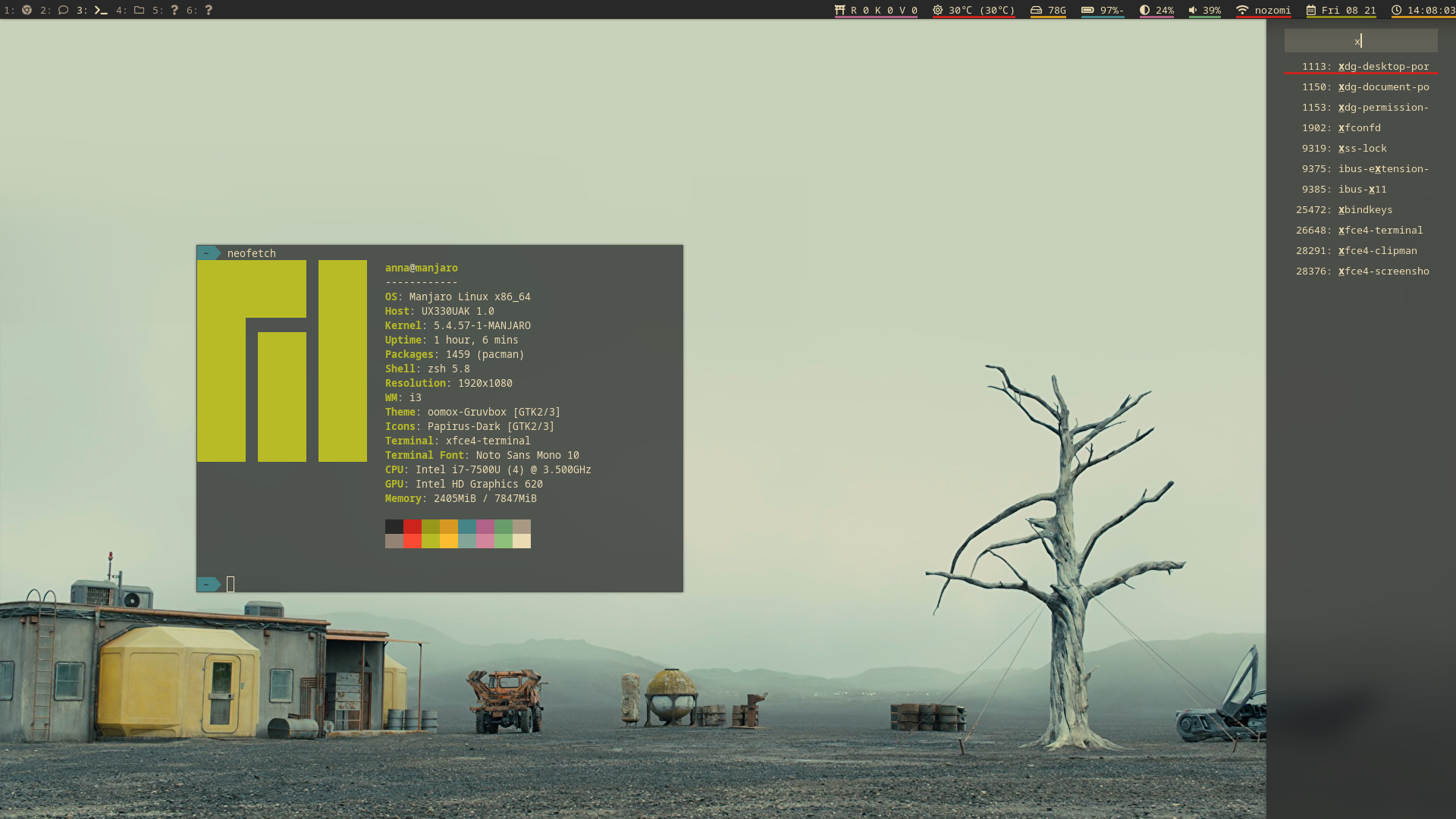Click the Fri 08 21 calendar date
The image size is (1456, 819).
coord(1341,10)
